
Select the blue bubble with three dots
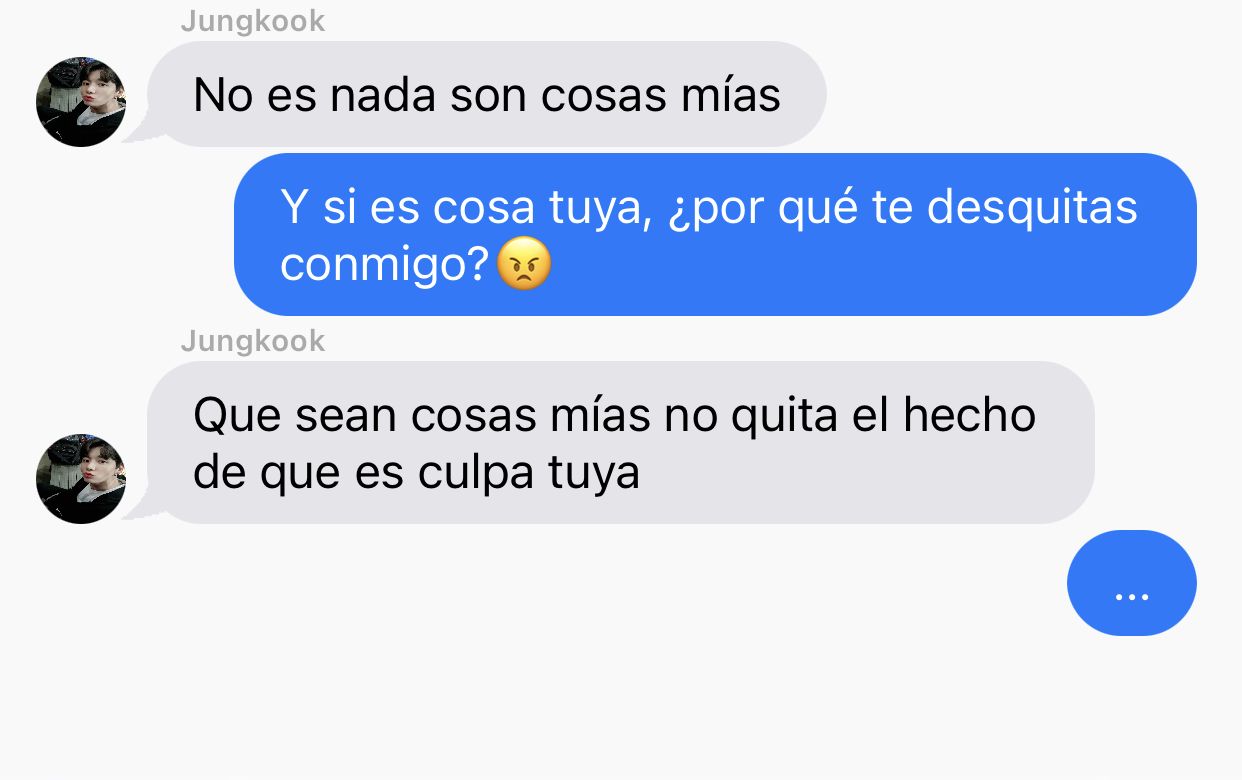1131,583
